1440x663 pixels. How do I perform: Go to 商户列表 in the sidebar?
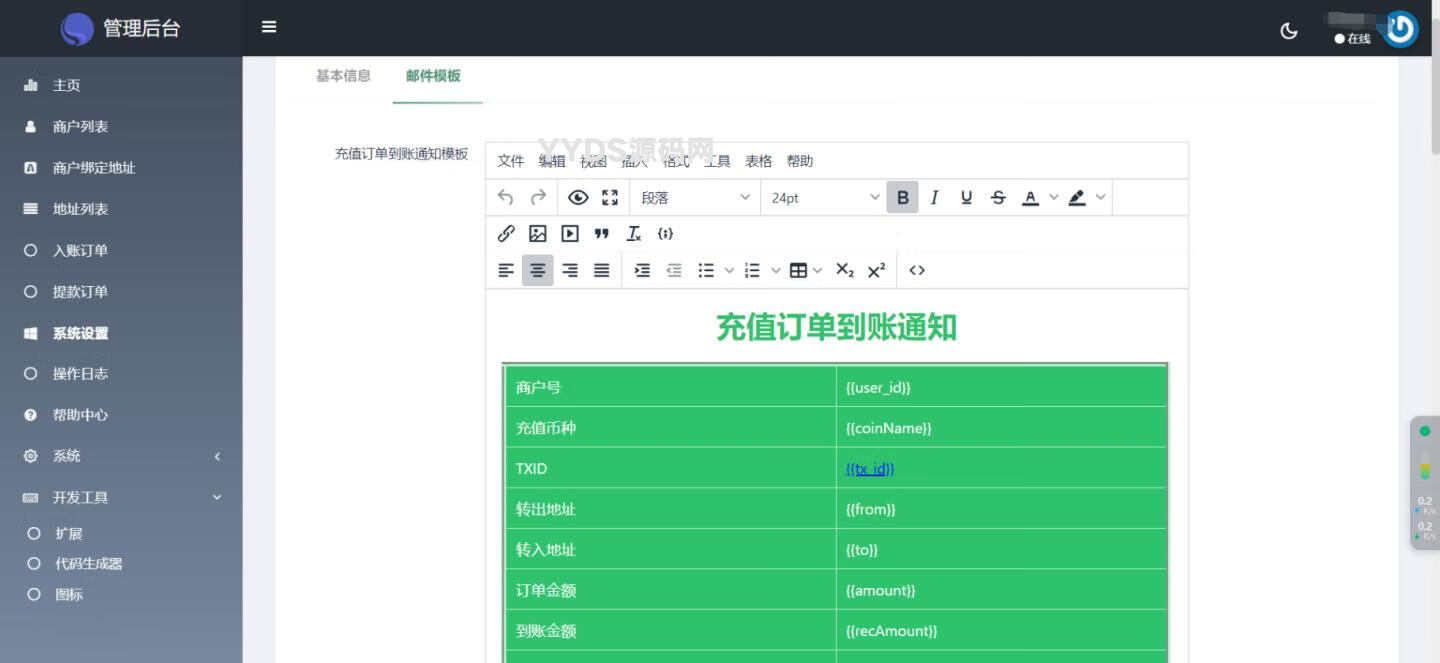coord(80,127)
